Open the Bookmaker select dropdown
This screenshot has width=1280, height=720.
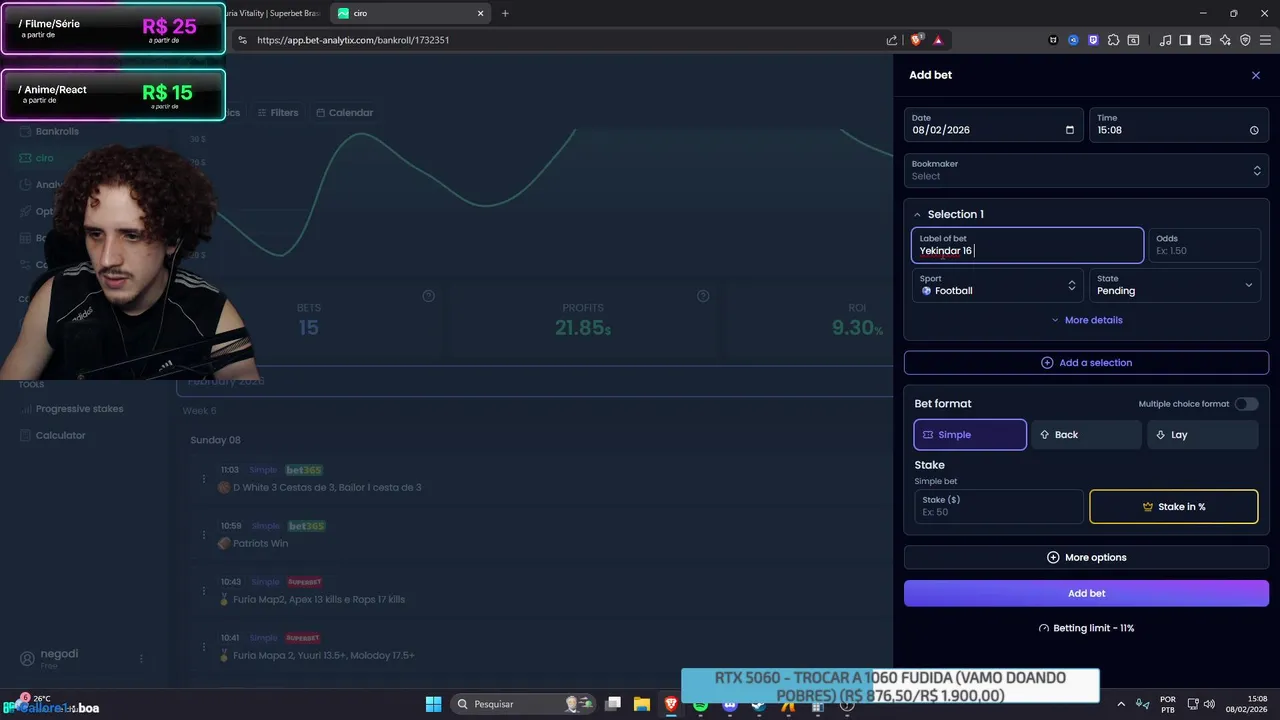pyautogui.click(x=1086, y=170)
